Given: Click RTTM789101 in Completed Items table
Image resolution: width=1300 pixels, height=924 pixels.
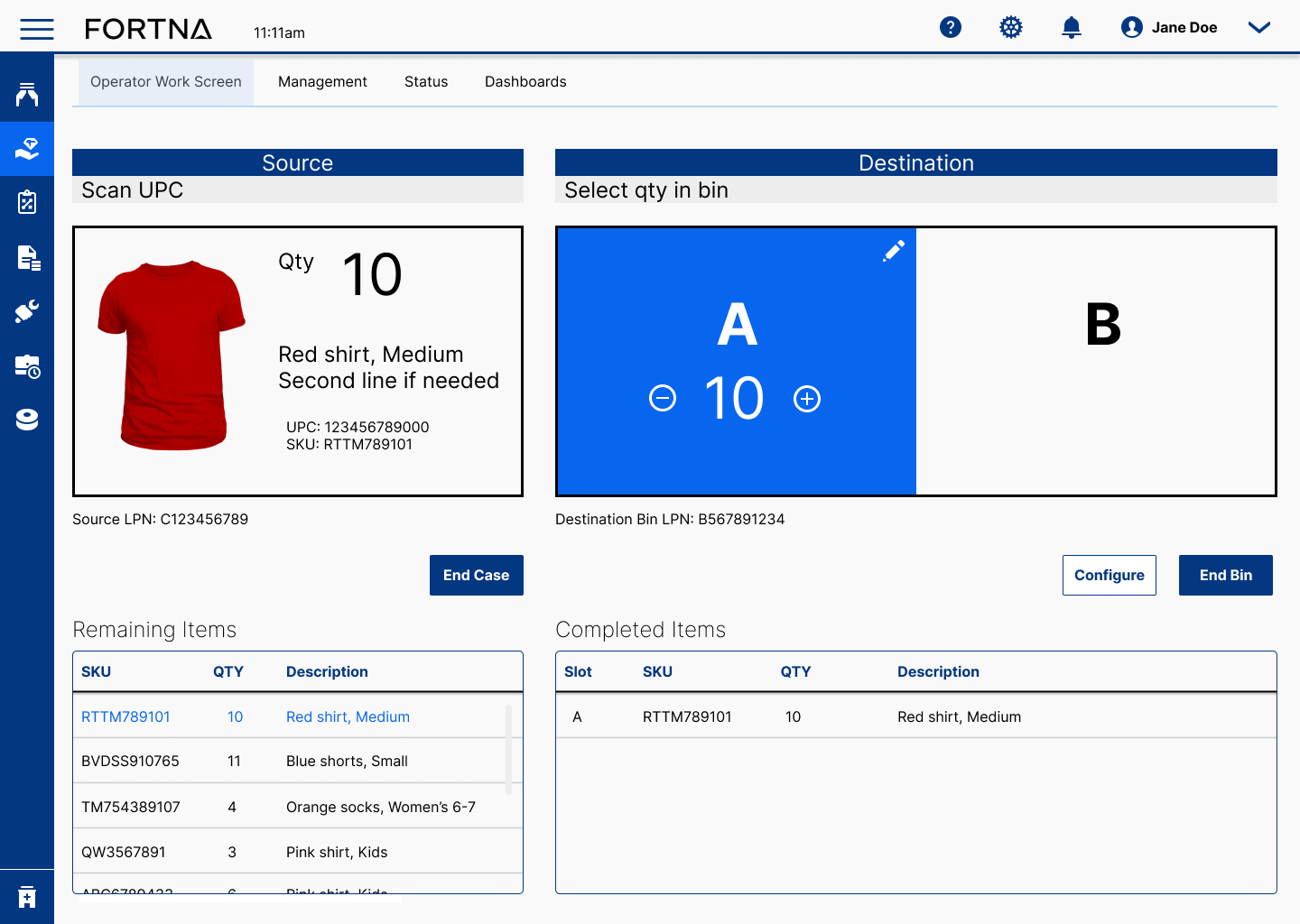Looking at the screenshot, I should (687, 716).
